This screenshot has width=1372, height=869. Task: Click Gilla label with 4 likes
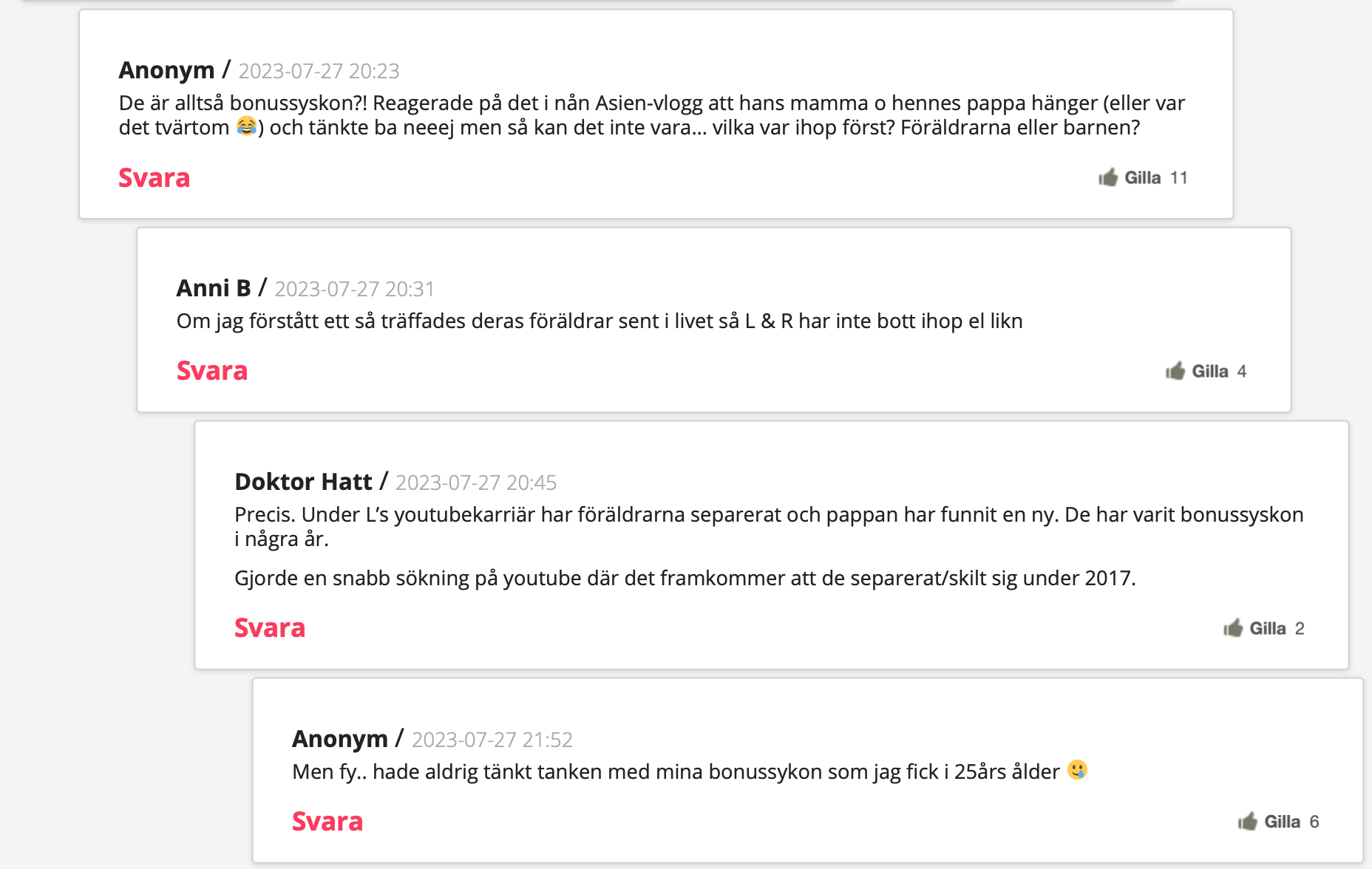click(x=1210, y=372)
